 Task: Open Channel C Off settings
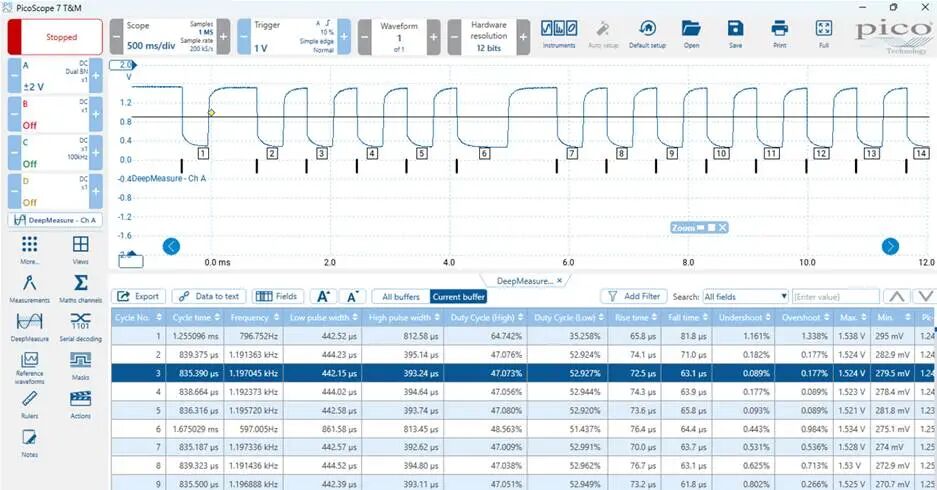click(x=55, y=153)
